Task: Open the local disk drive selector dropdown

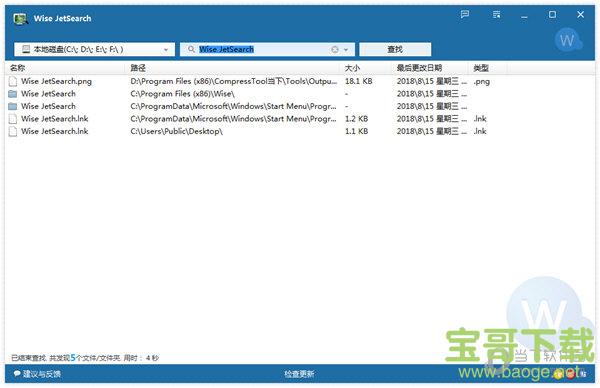Action: point(94,49)
